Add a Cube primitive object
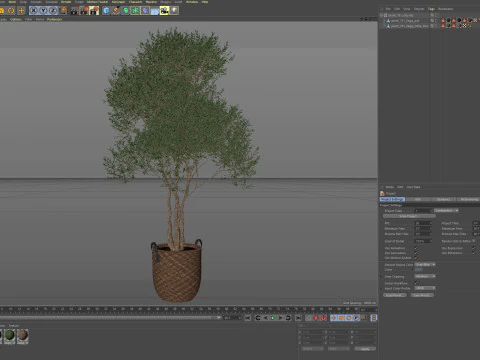 point(106,11)
